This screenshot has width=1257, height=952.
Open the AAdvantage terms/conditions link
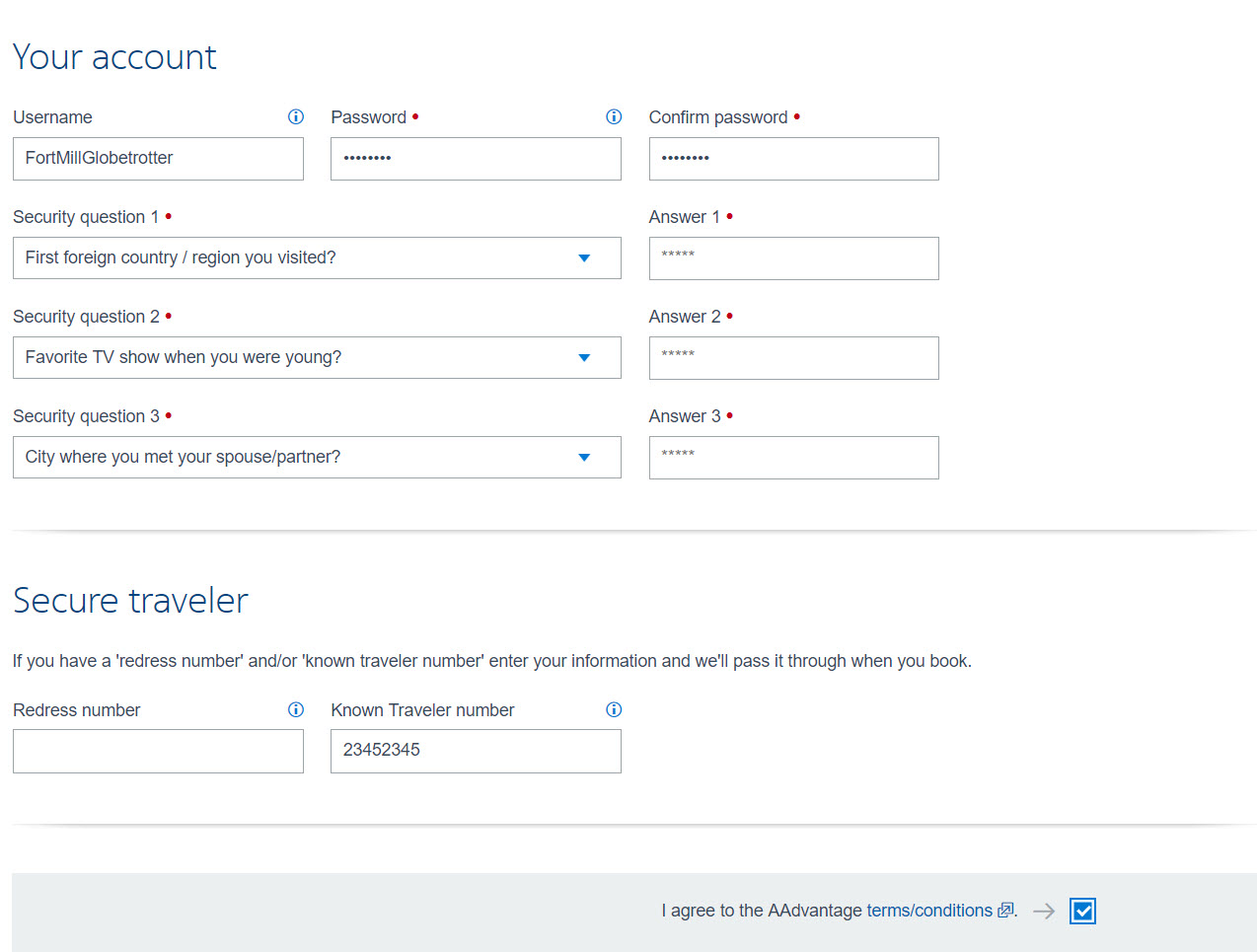click(x=929, y=911)
